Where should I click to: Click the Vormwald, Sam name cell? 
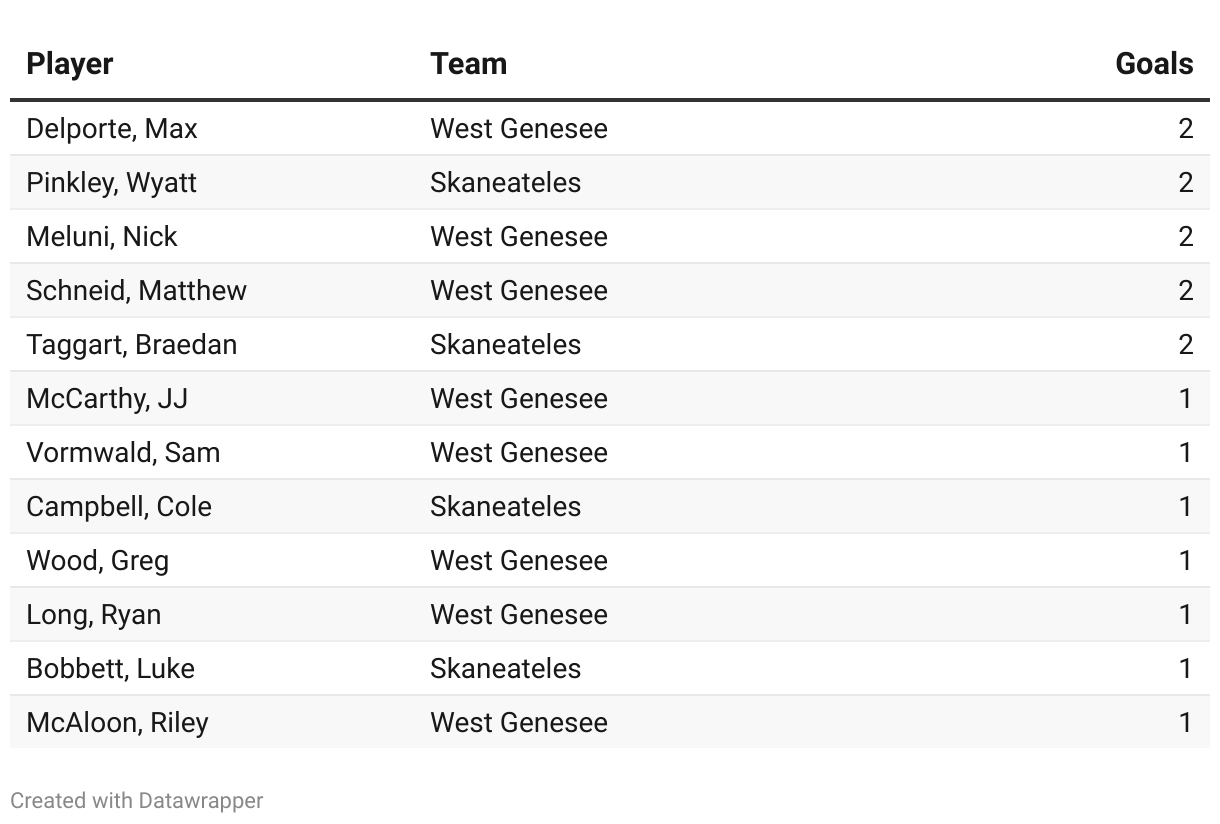123,453
